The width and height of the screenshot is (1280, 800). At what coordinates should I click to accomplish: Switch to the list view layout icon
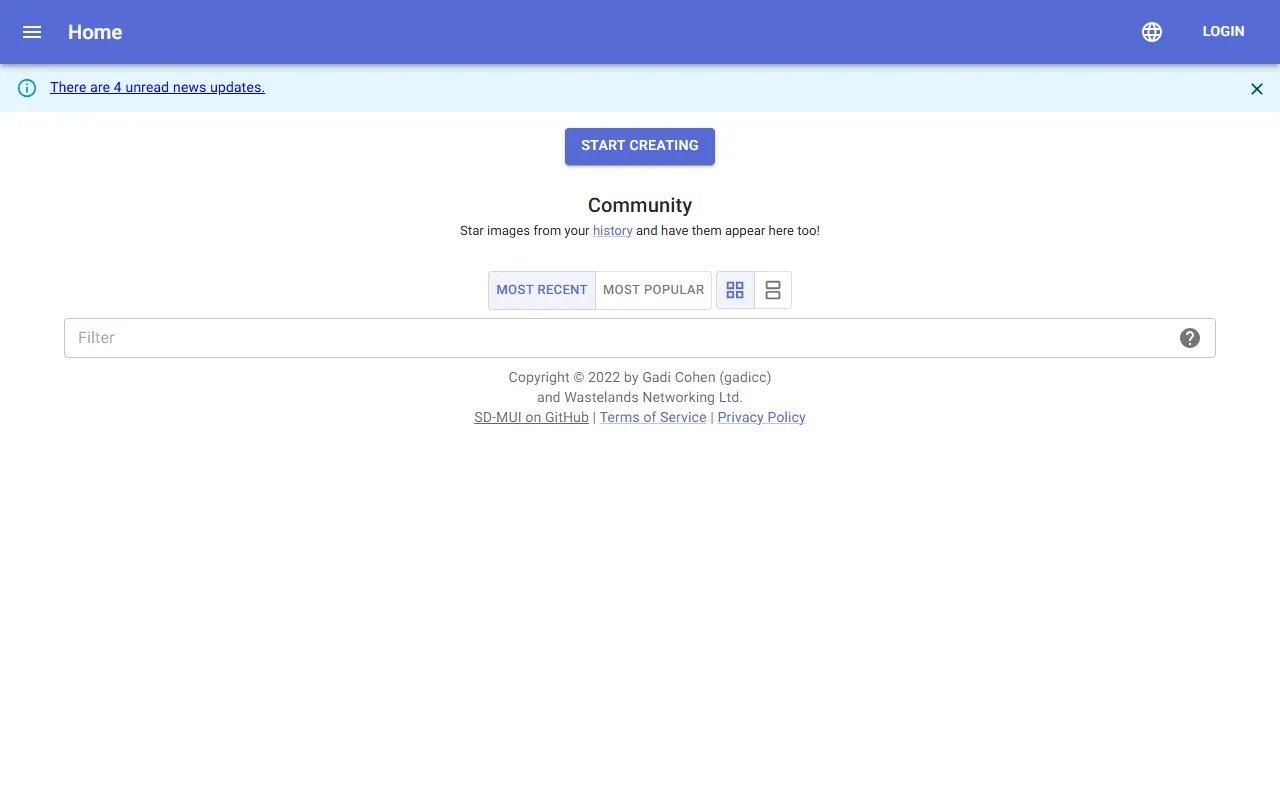773,290
